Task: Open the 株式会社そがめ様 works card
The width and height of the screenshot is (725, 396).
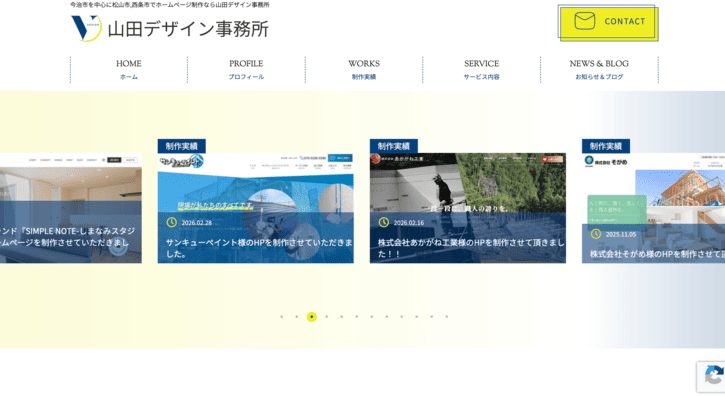Action: coord(653,208)
